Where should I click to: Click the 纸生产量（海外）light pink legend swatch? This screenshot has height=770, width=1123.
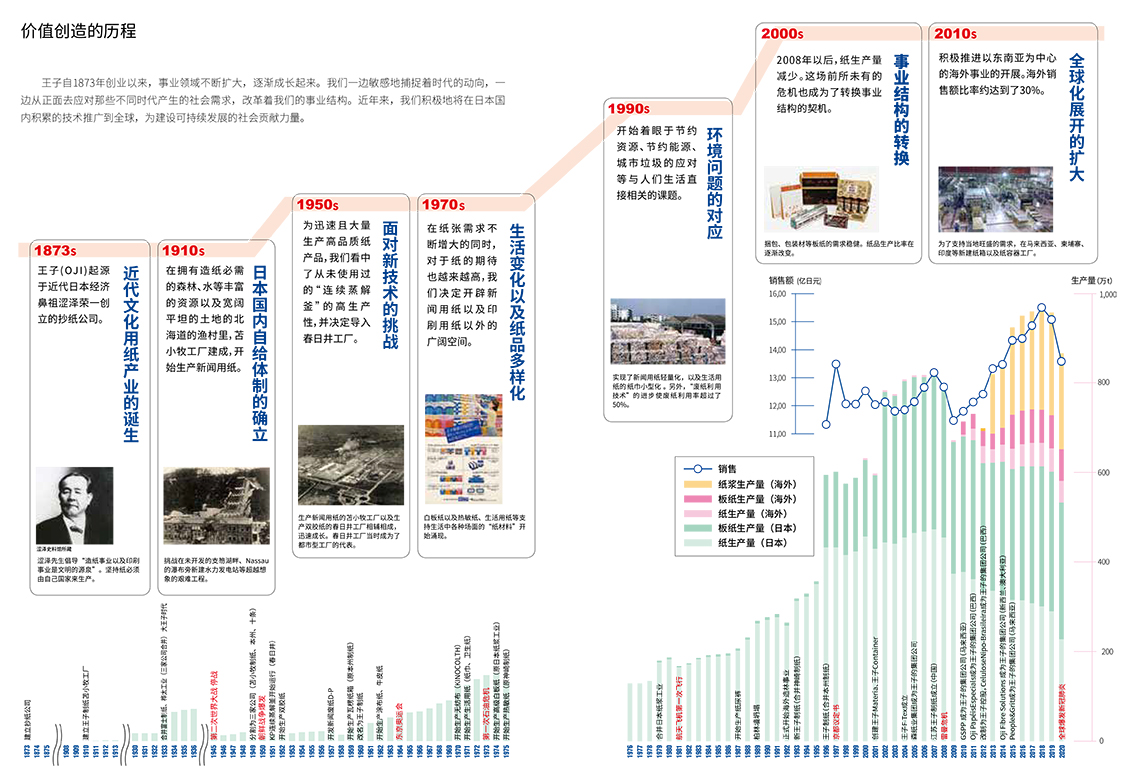click(698, 514)
